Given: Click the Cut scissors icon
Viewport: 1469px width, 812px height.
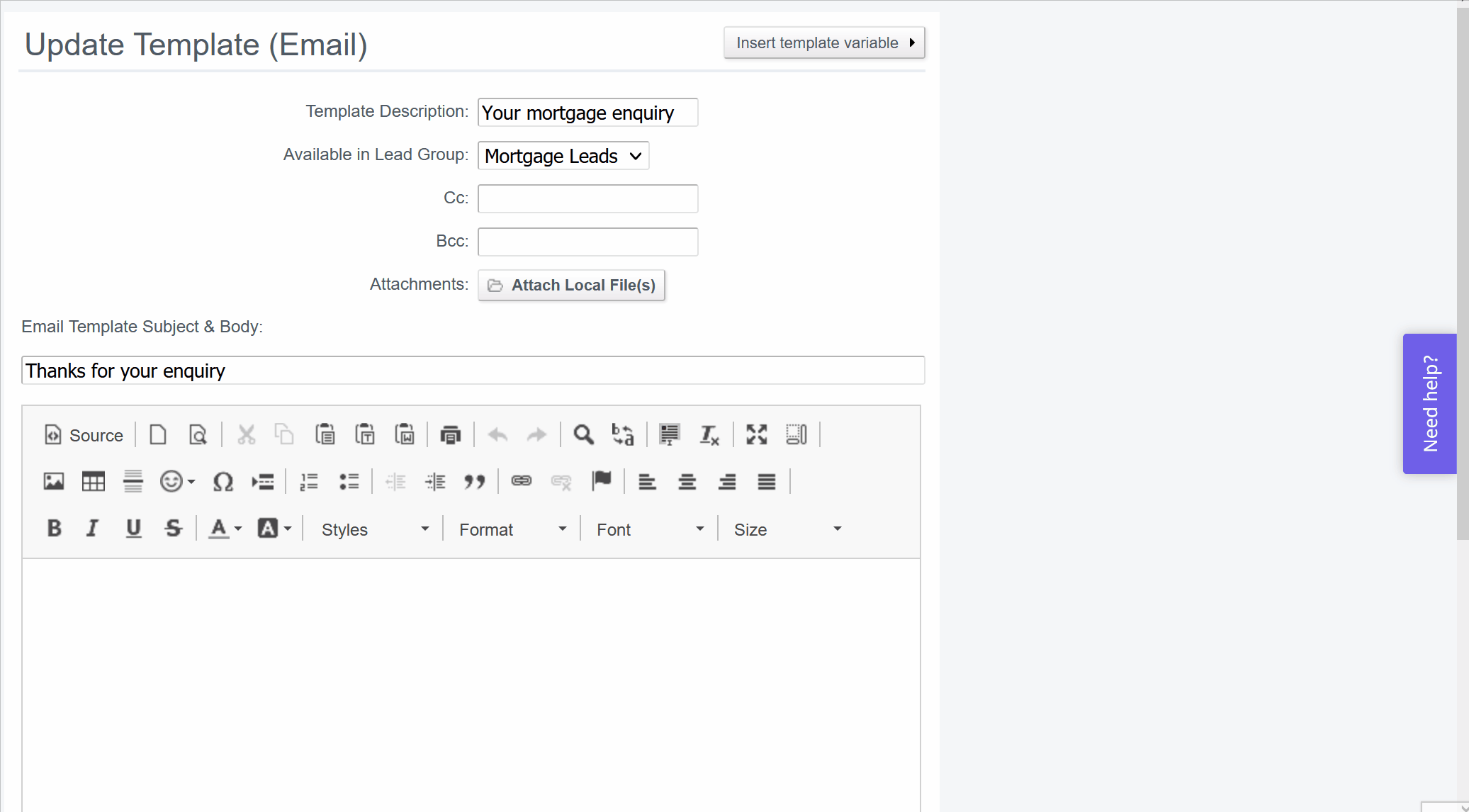Looking at the screenshot, I should tap(246, 434).
